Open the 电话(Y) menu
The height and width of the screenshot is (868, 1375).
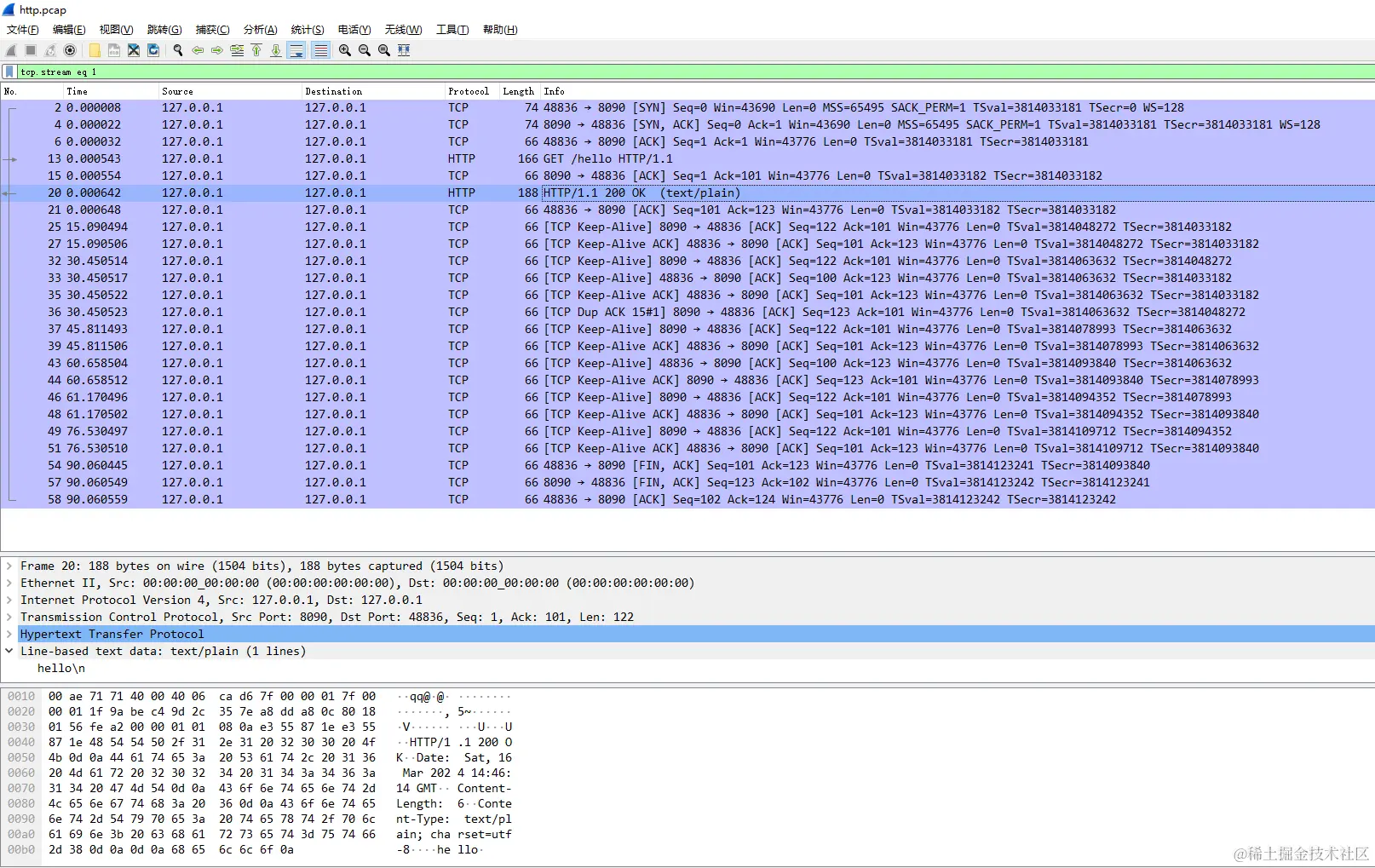click(354, 30)
